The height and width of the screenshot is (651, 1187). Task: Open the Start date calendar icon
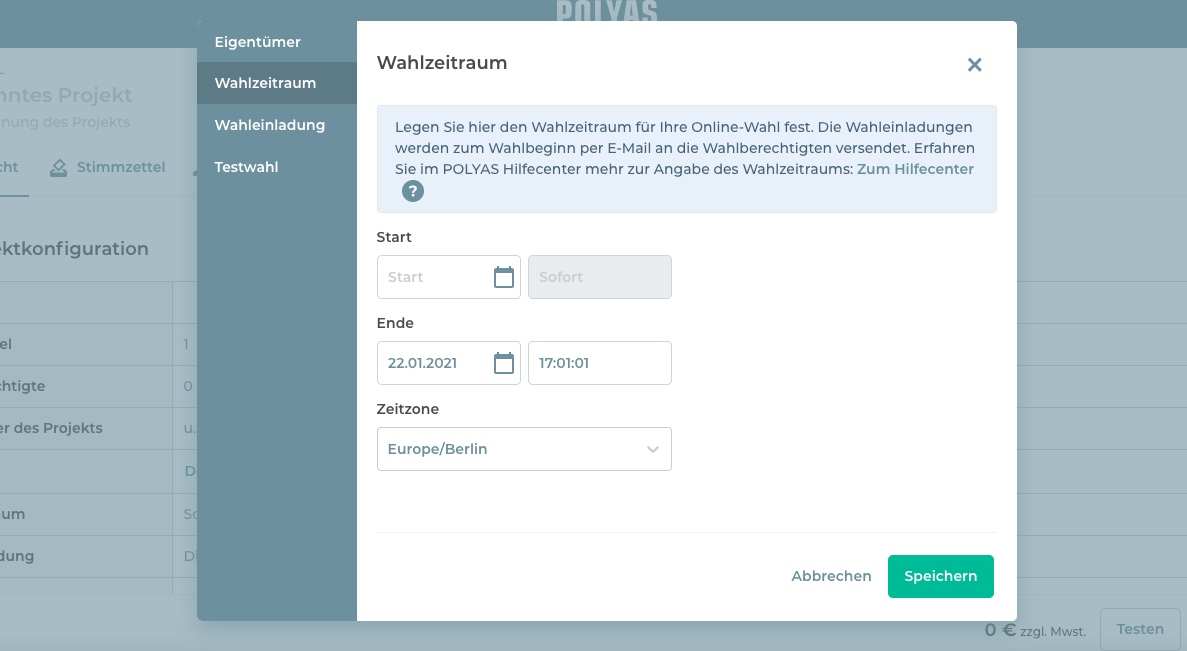point(504,277)
